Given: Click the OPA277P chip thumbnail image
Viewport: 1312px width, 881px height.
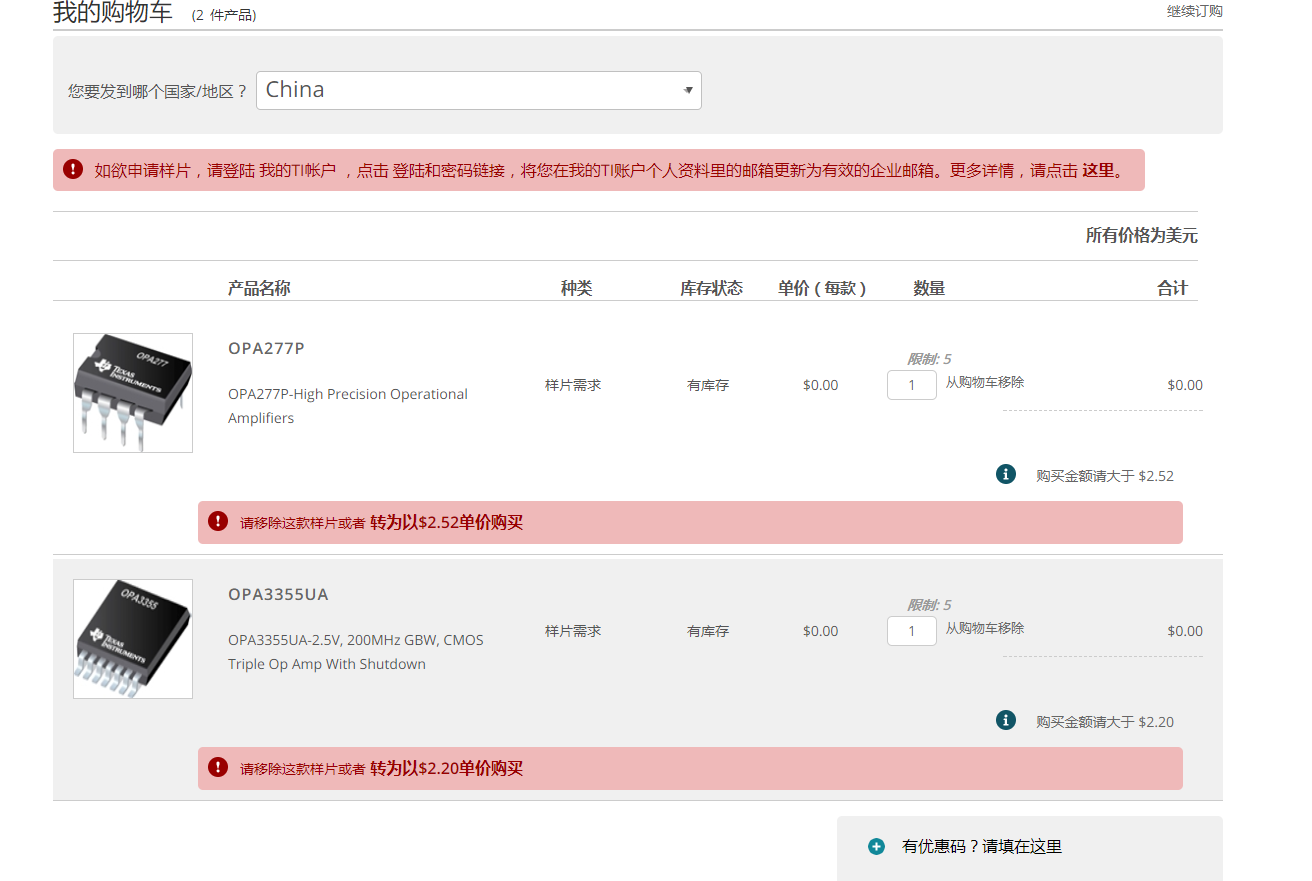Looking at the screenshot, I should [x=133, y=393].
